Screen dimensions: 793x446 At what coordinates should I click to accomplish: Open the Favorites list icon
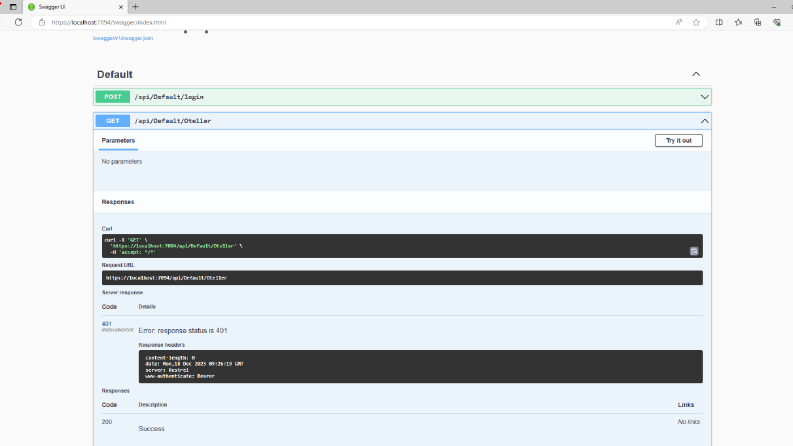pos(738,22)
